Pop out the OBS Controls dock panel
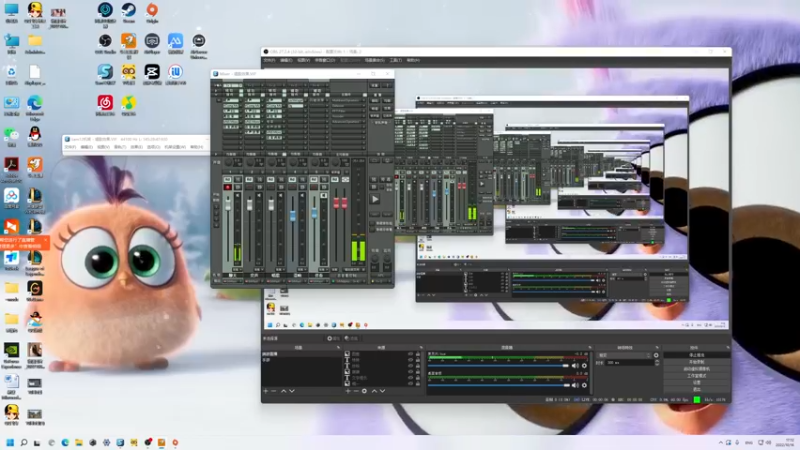Image resolution: width=800 pixels, height=450 pixels. point(728,347)
